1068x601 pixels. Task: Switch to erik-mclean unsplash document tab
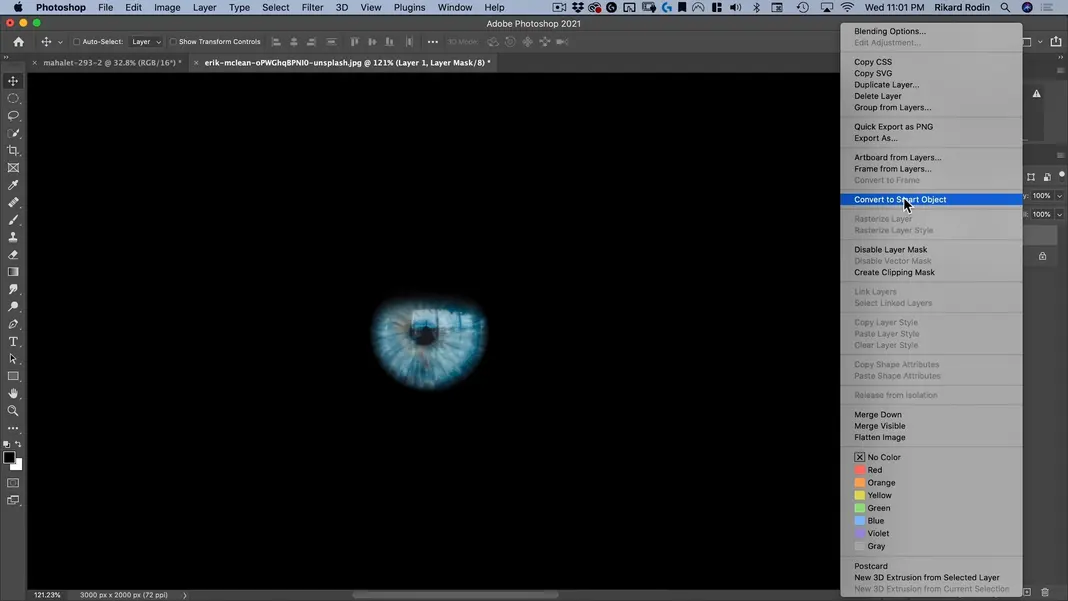point(347,63)
